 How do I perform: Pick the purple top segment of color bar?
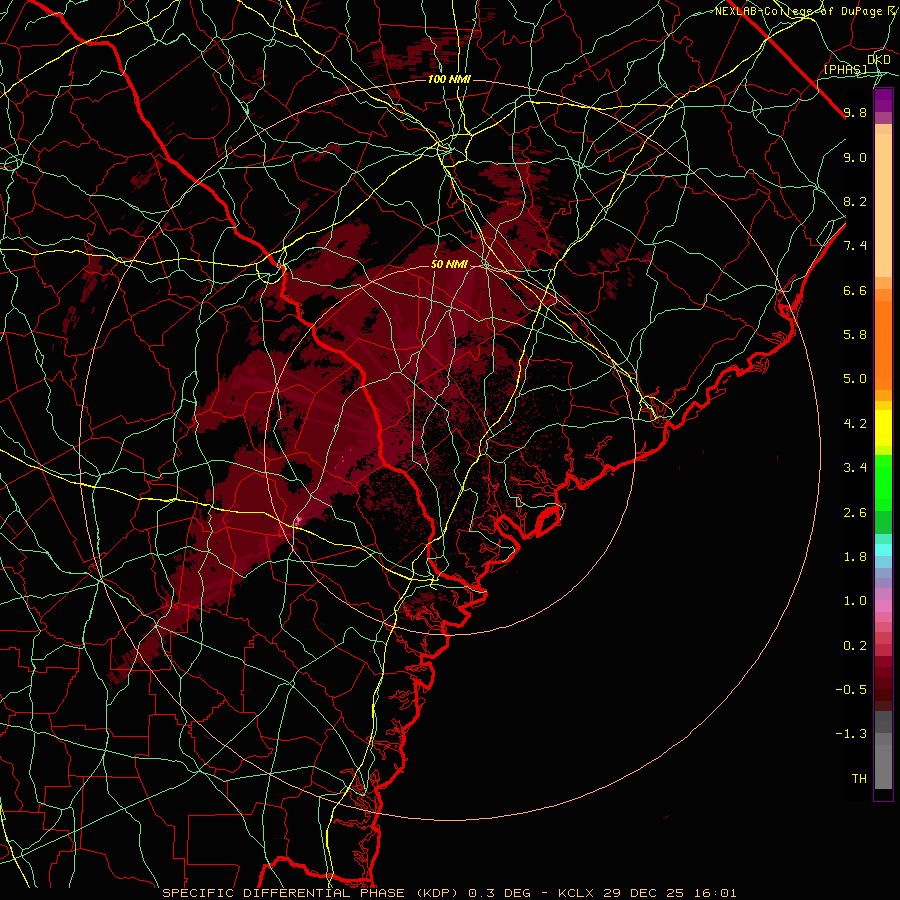(x=883, y=100)
